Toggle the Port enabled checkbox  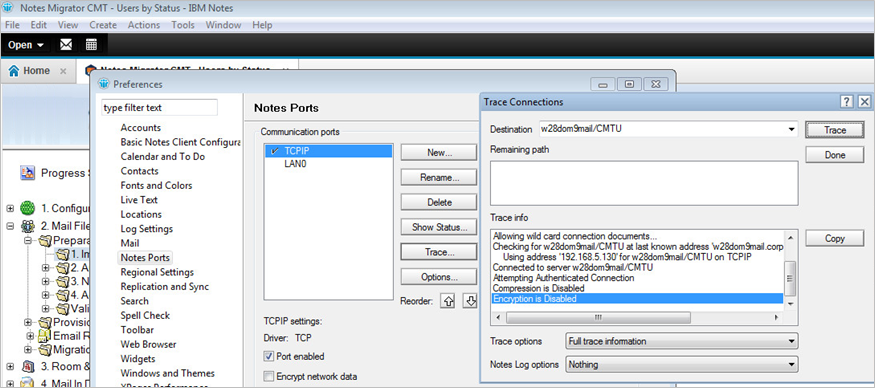click(269, 356)
